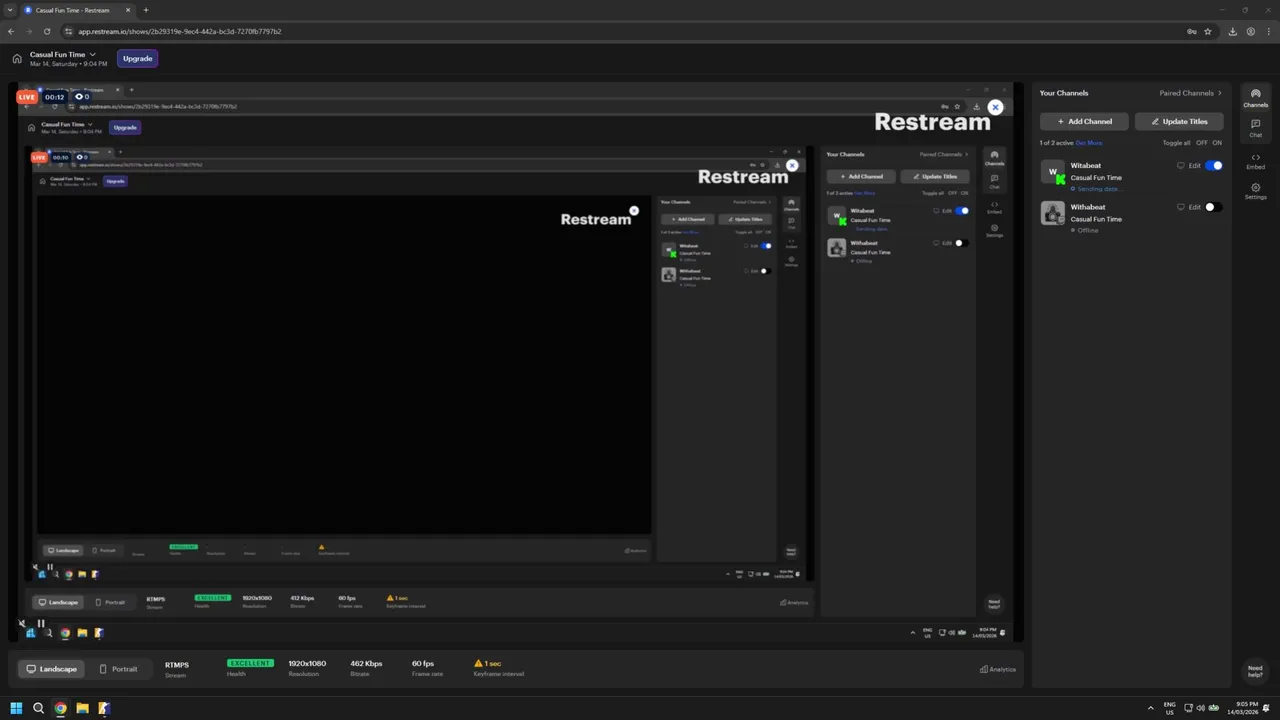
Task: Unmute the stream preview audio
Action: [x=22, y=623]
